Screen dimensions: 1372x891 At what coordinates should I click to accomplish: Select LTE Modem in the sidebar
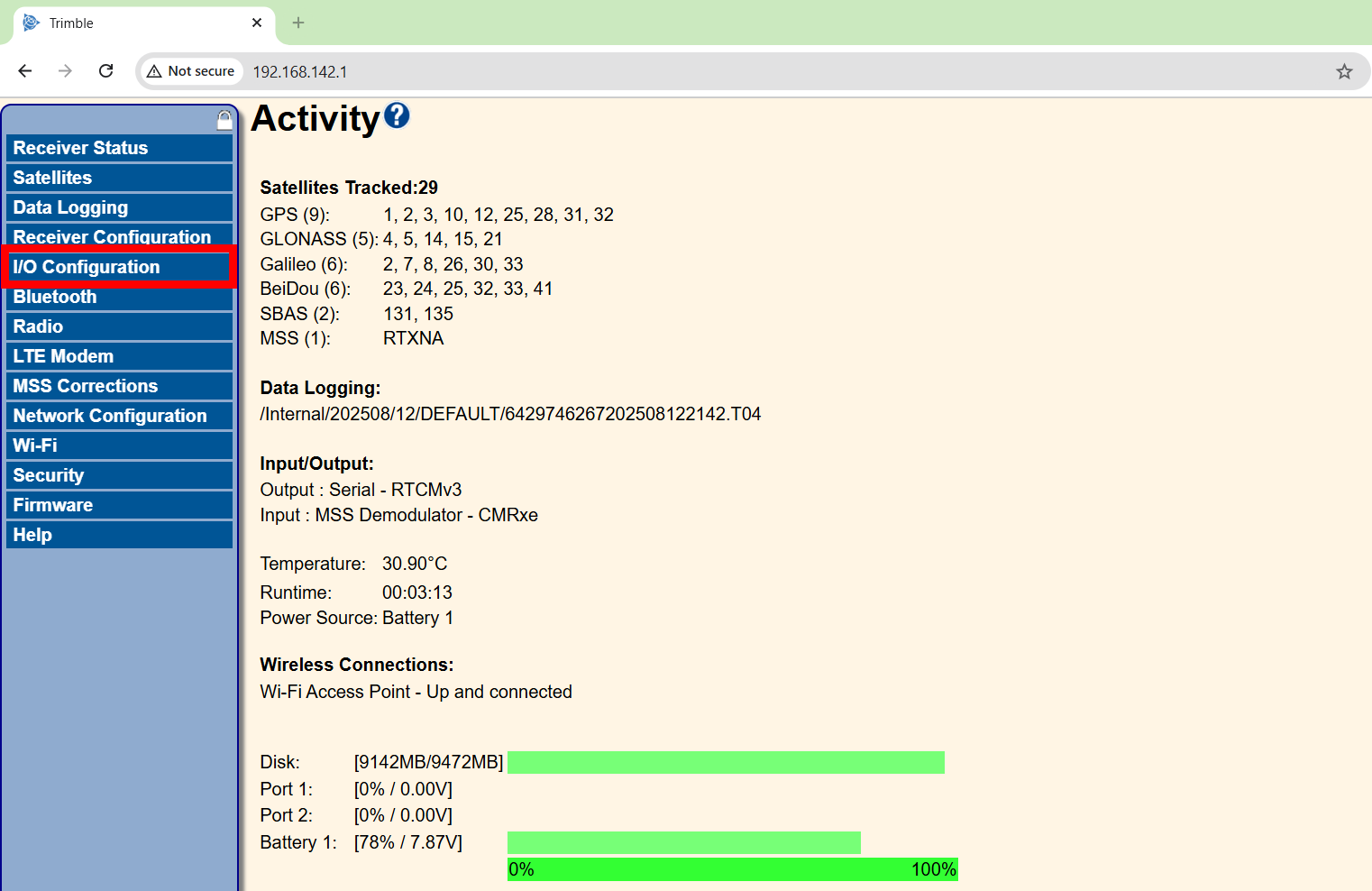click(119, 356)
